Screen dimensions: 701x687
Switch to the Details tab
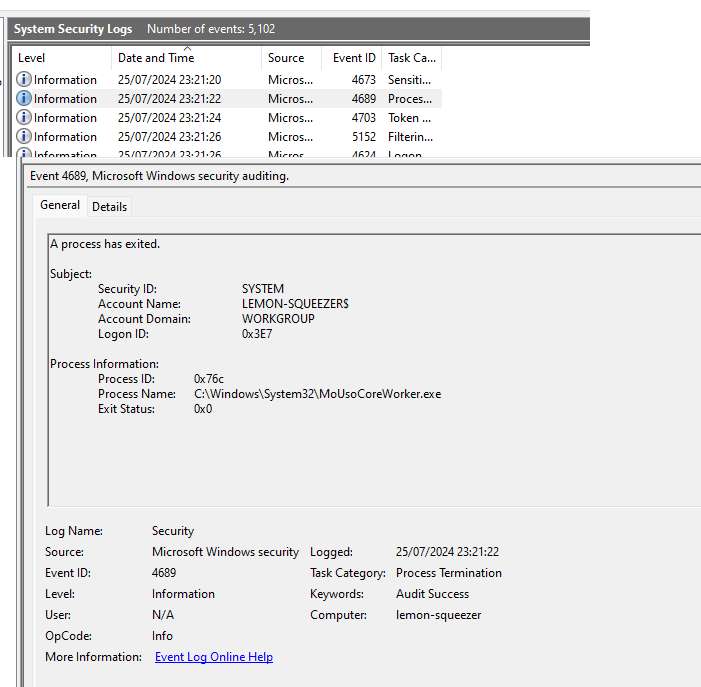click(x=109, y=206)
